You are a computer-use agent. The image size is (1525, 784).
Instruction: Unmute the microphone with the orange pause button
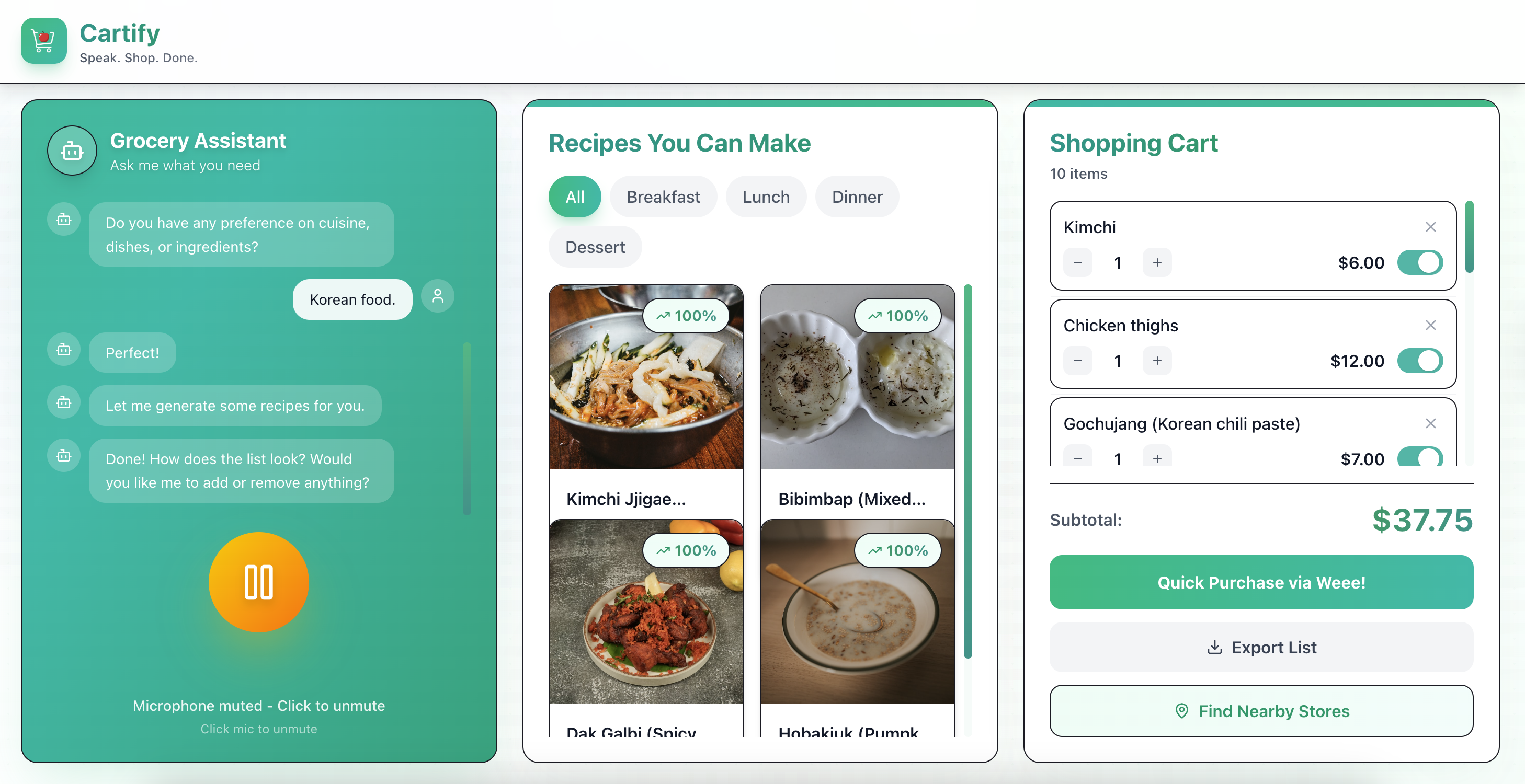click(x=259, y=582)
